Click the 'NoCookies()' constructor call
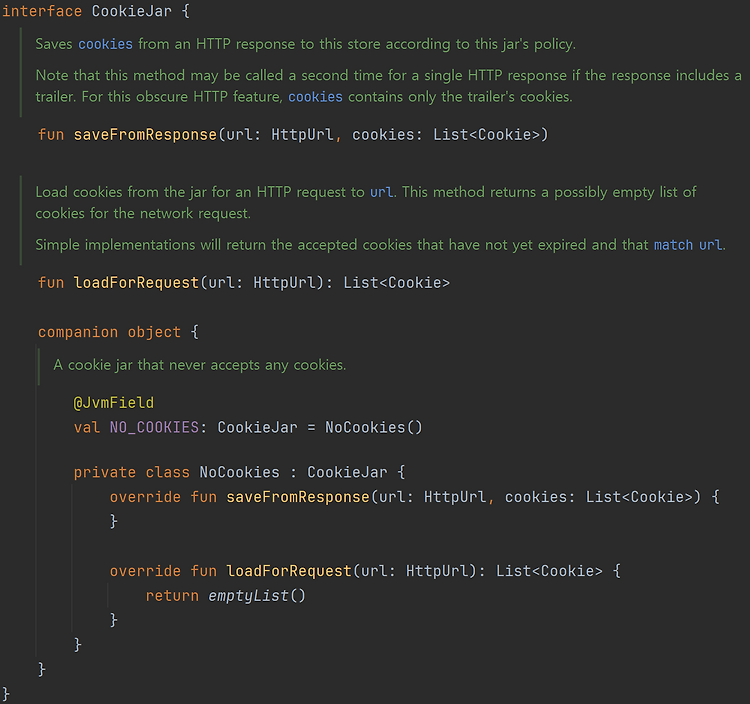Screen dimensions: 750x704 [x=374, y=428]
